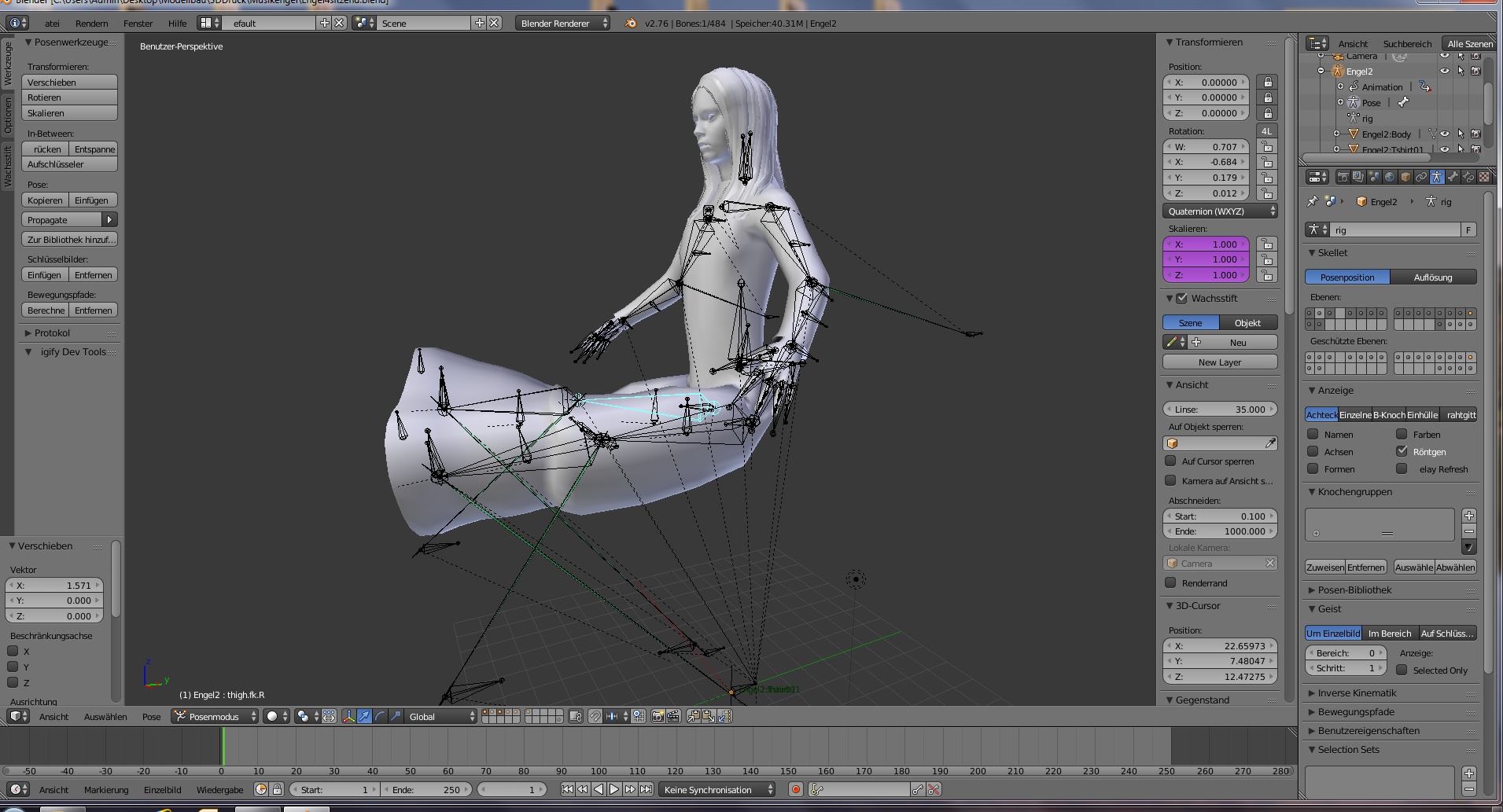The width and height of the screenshot is (1503, 812).
Task: Click the record keyframe red button
Action: [x=795, y=789]
